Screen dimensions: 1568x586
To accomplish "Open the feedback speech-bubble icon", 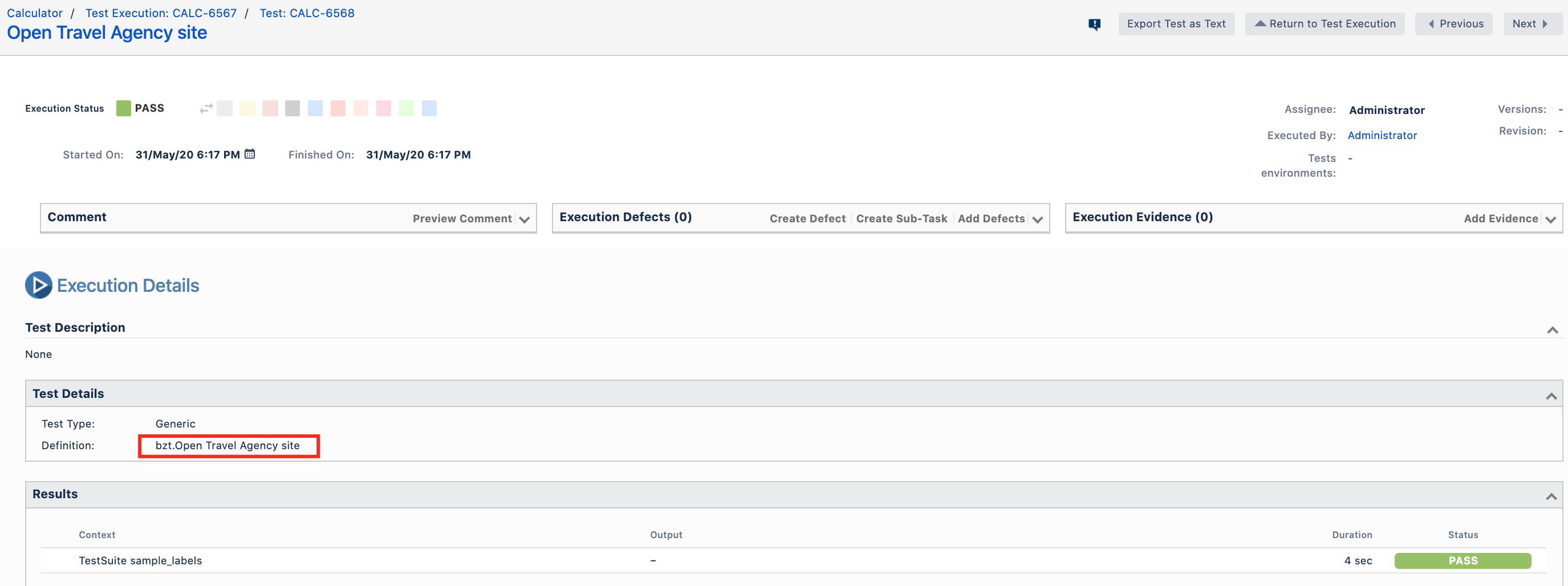I will [1094, 25].
